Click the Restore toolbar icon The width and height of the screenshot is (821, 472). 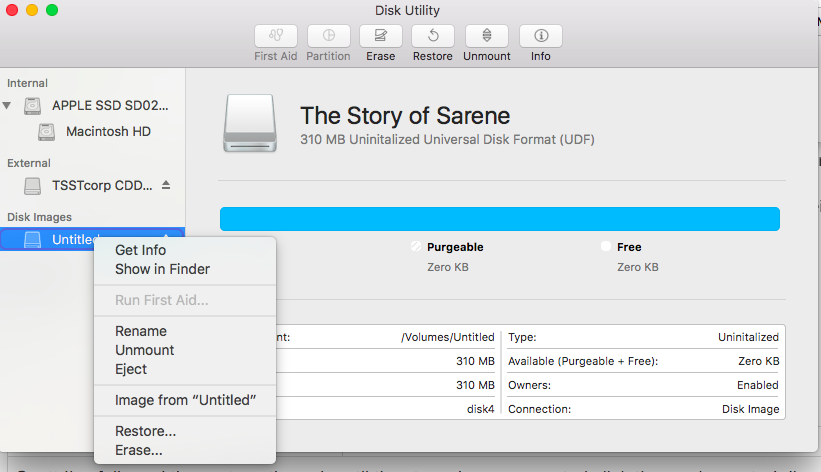(432, 35)
